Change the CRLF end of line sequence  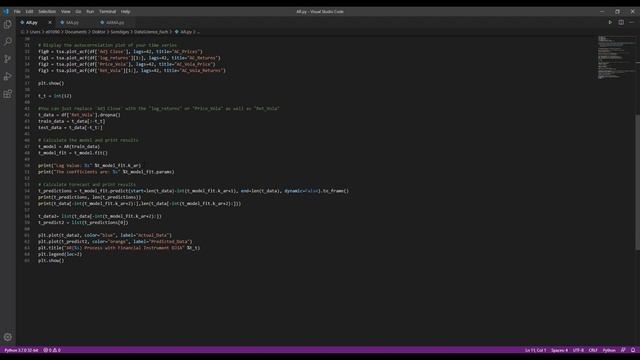[x=593, y=350]
